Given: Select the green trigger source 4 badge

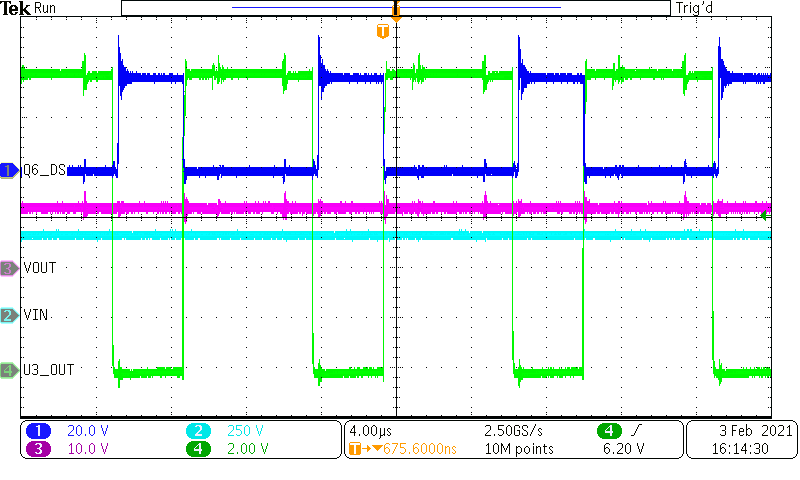Looking at the screenshot, I should click(x=608, y=431).
